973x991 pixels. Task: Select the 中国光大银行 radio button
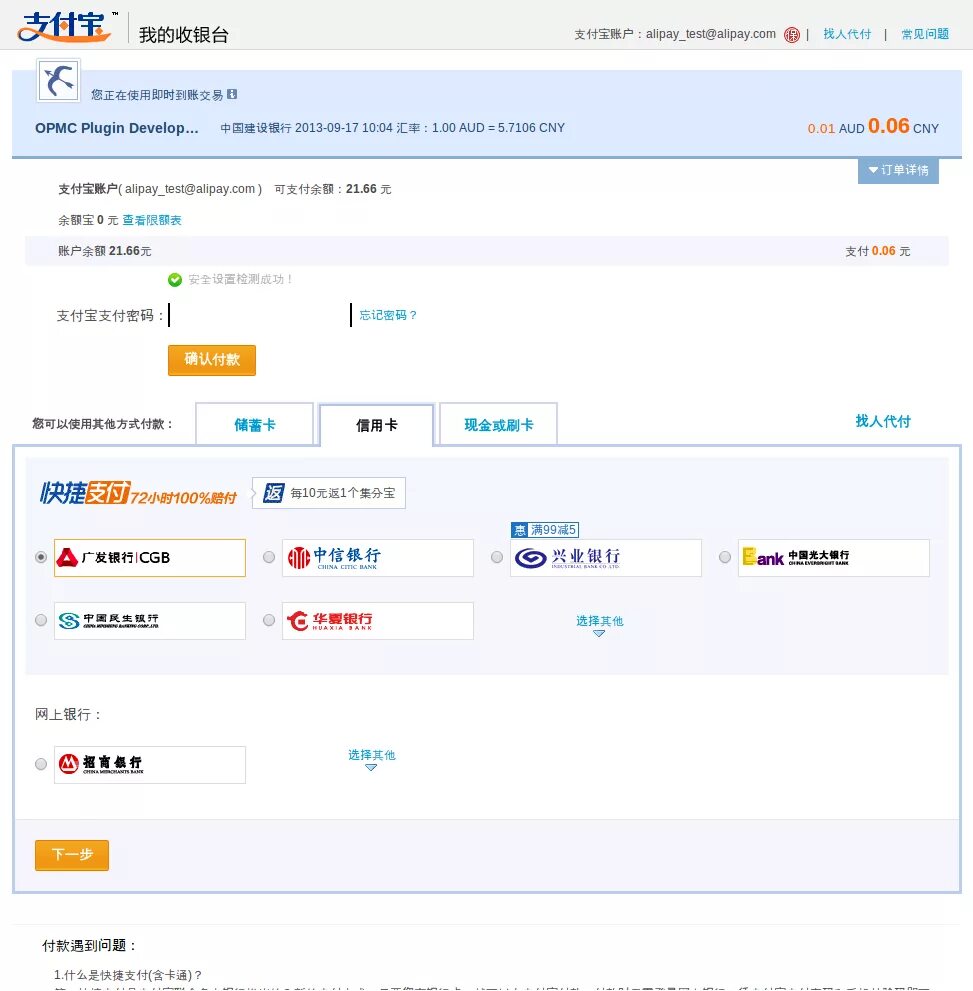[725, 557]
